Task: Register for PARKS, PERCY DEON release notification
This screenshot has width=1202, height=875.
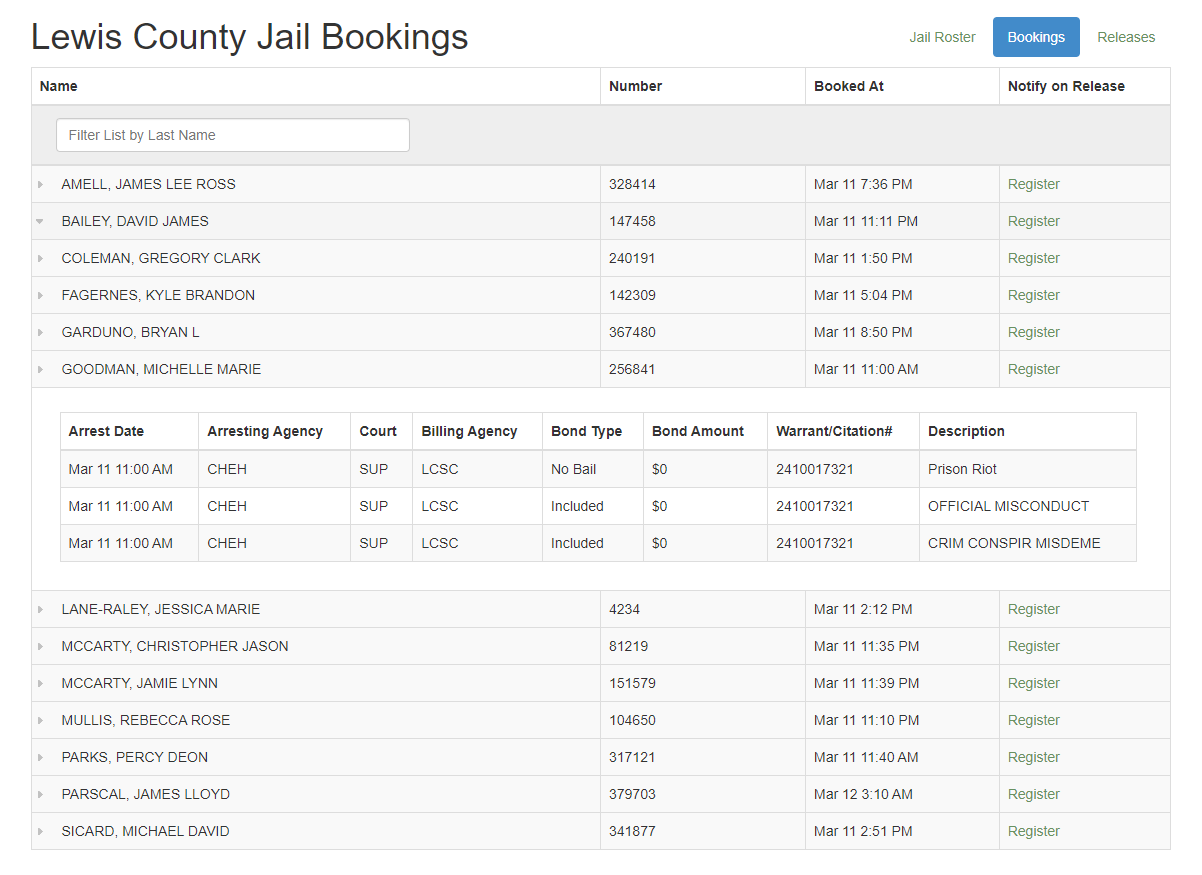Action: [x=1033, y=757]
